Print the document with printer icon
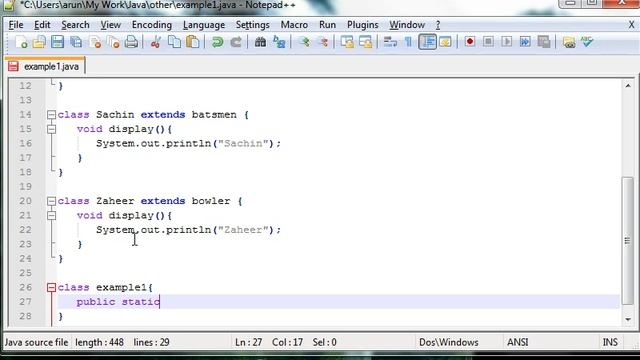Screen dimensions: 640x360 131,42
